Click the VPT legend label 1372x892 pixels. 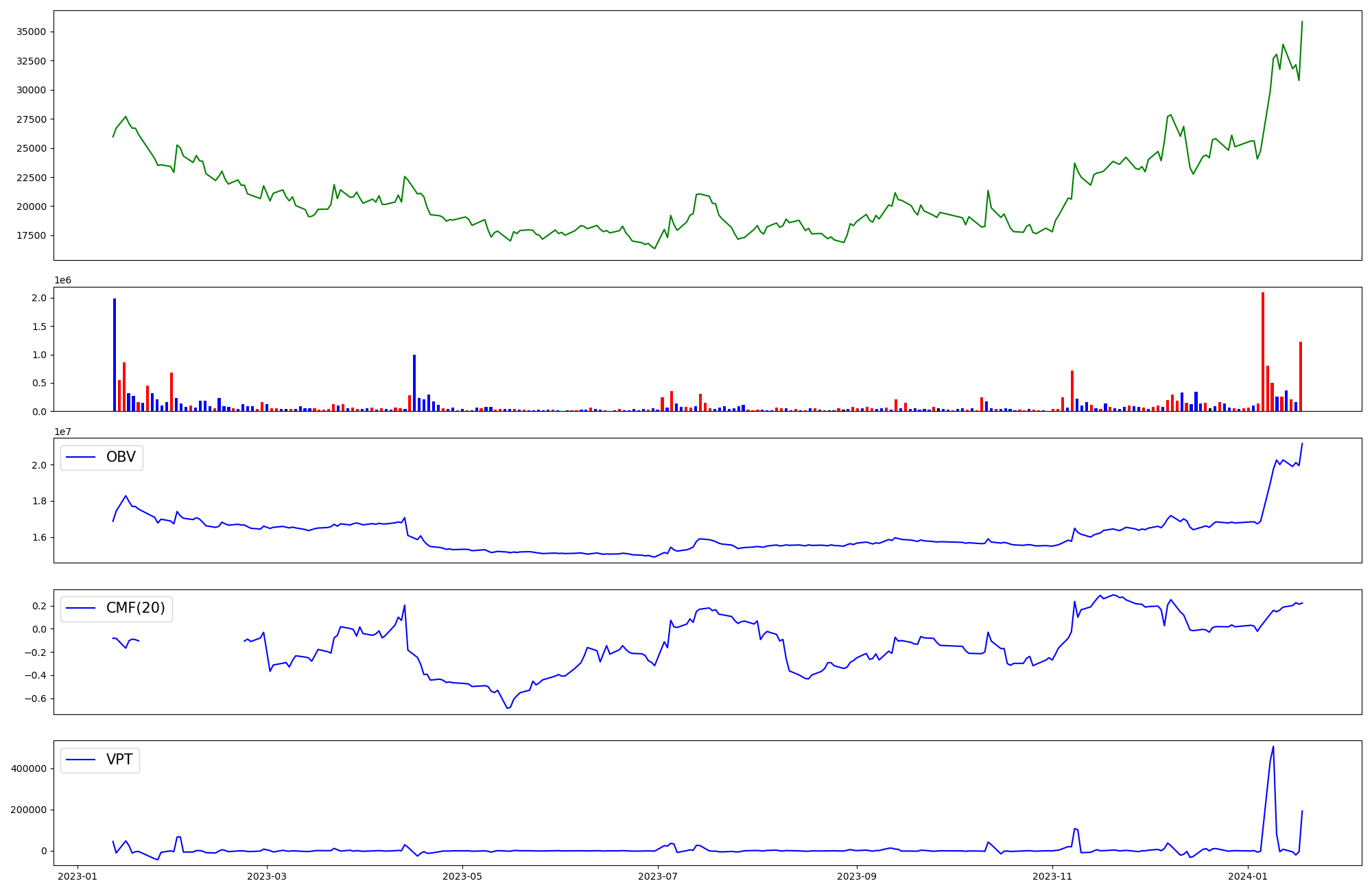pyautogui.click(x=119, y=760)
